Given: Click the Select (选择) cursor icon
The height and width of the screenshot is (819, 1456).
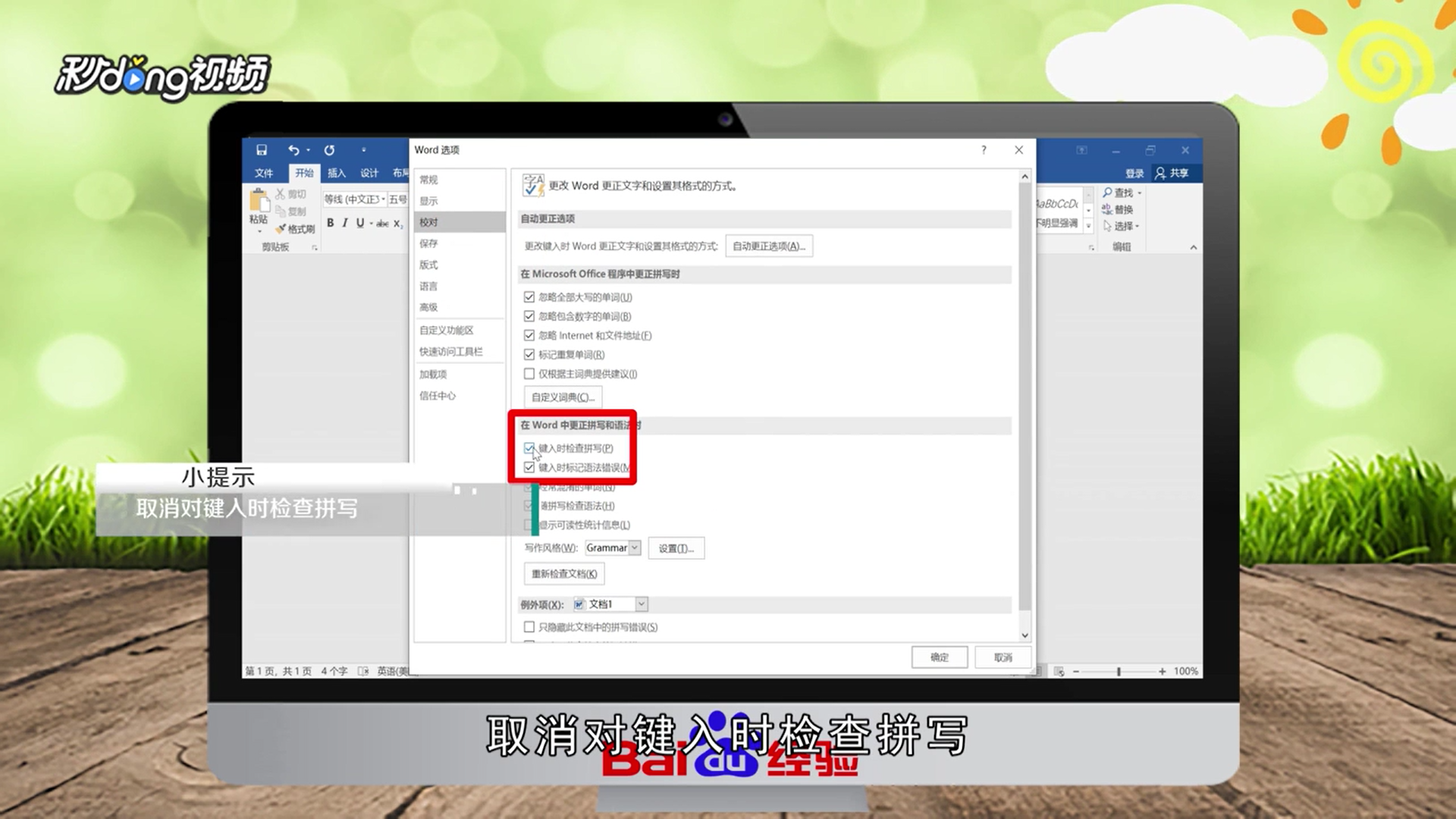Looking at the screenshot, I should (1108, 226).
